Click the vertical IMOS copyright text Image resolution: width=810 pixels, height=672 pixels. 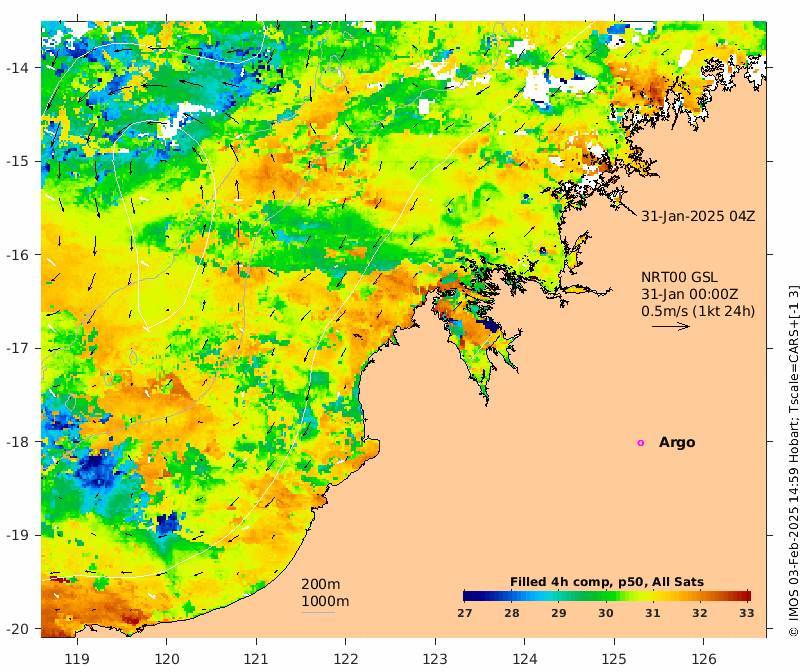(793, 461)
